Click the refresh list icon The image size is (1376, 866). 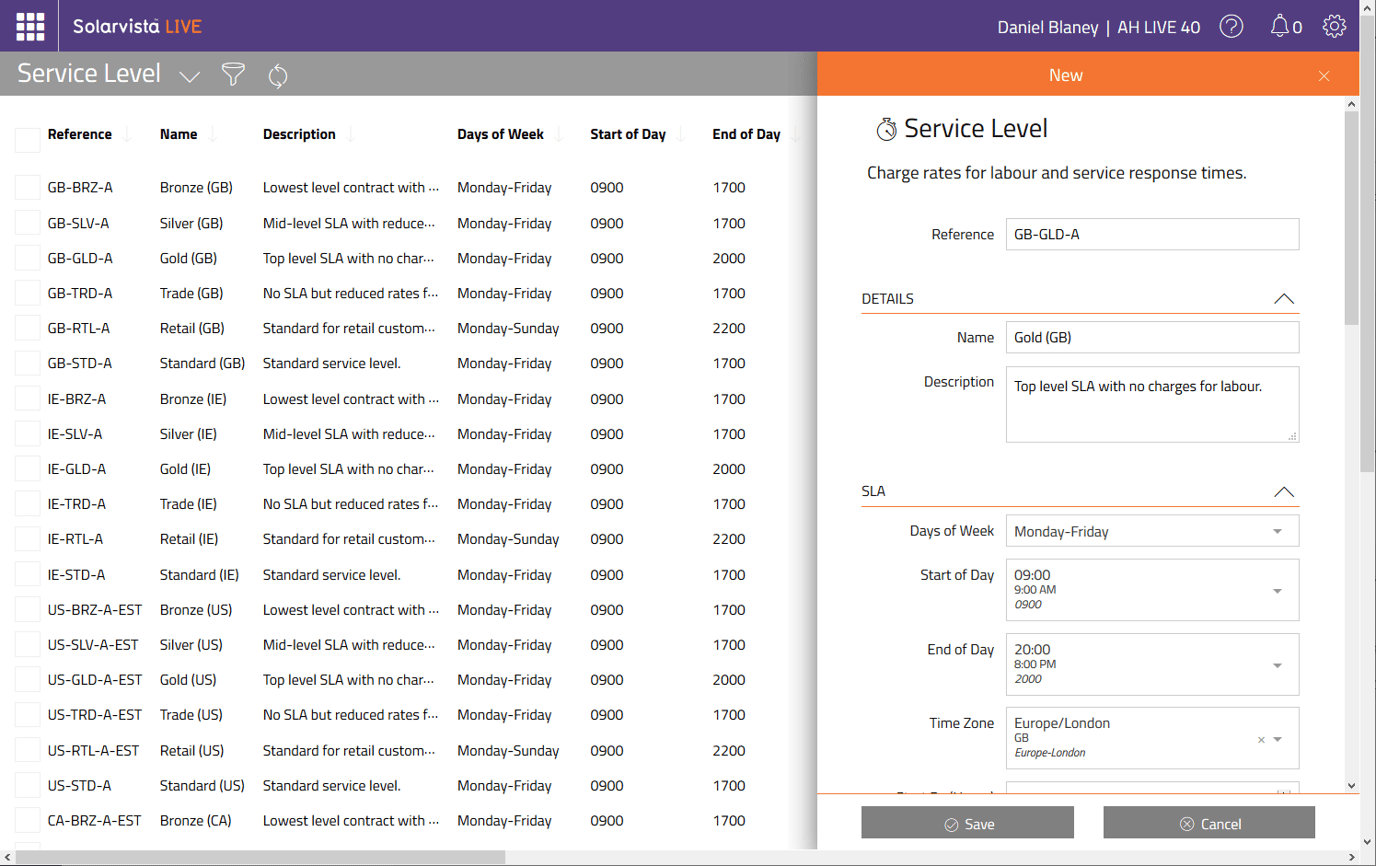[x=278, y=76]
